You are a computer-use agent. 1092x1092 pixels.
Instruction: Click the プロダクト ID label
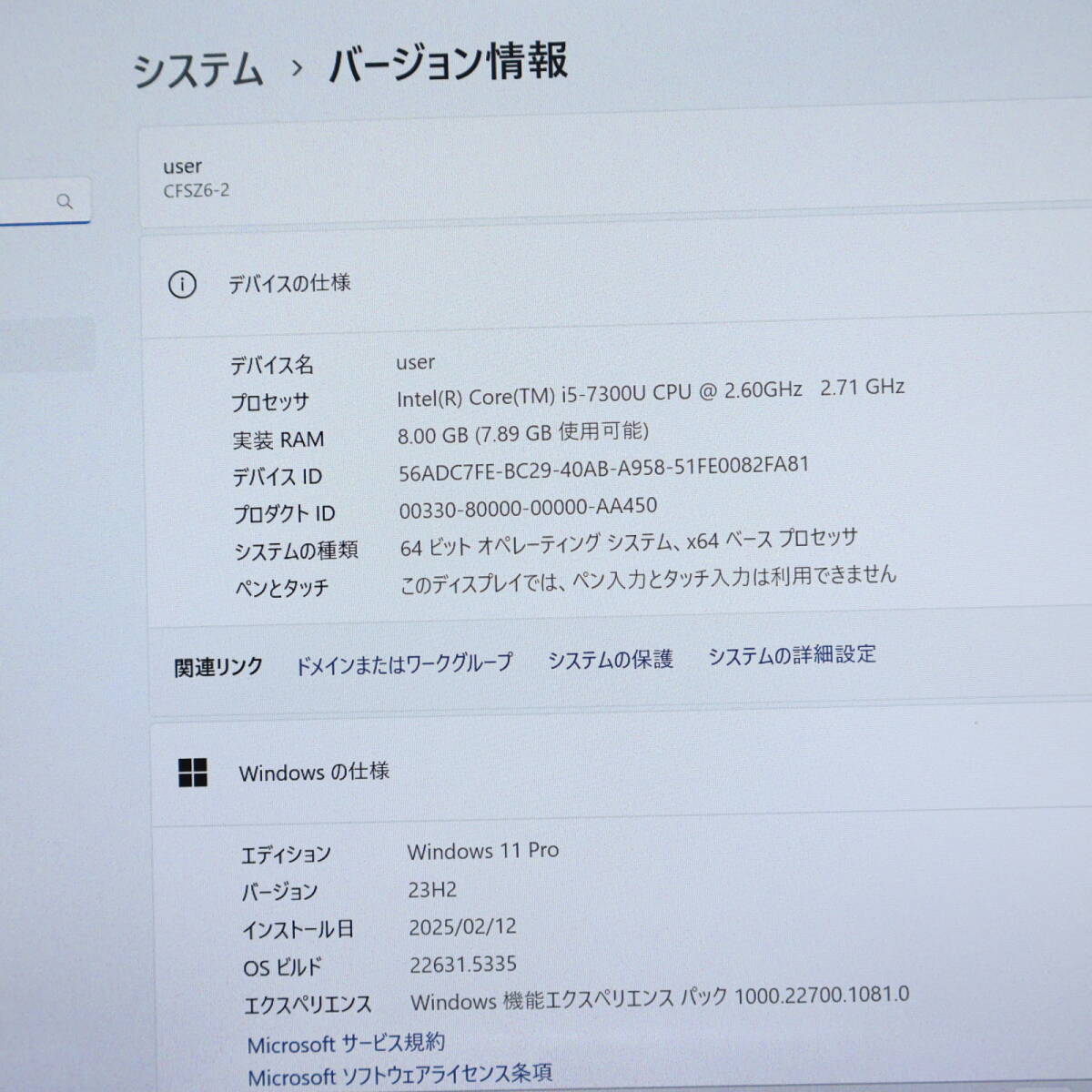(284, 514)
